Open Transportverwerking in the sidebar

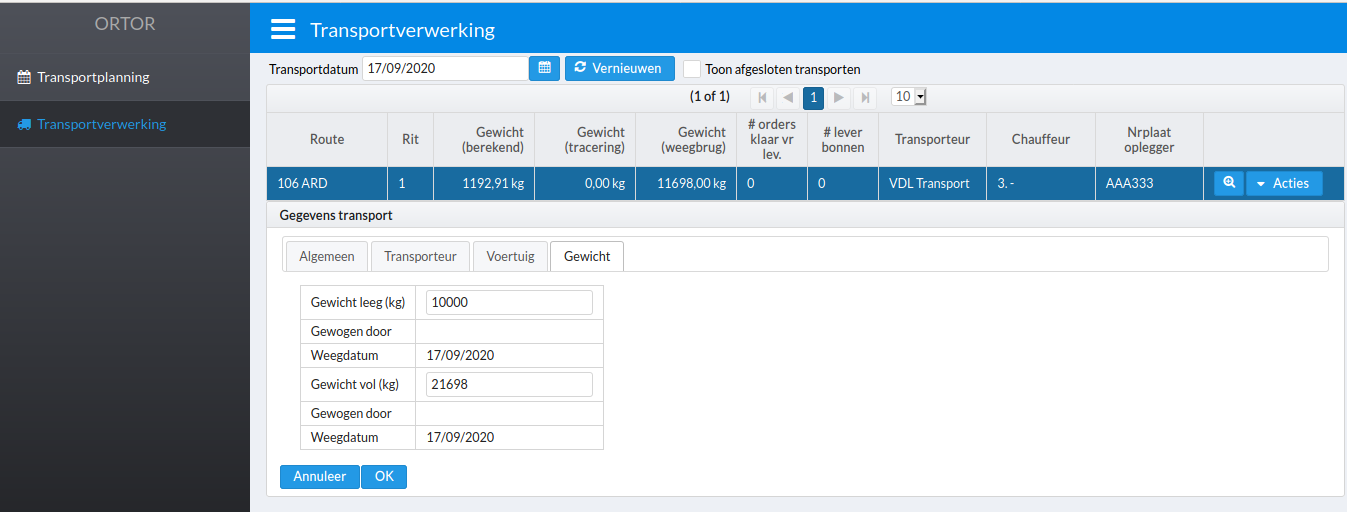tap(125, 124)
